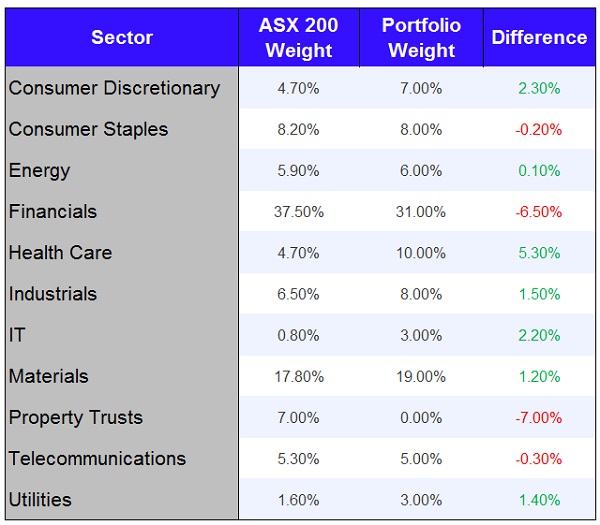Select Health Care portfolio weight 10.00%
This screenshot has height=525, width=600.
click(x=421, y=253)
